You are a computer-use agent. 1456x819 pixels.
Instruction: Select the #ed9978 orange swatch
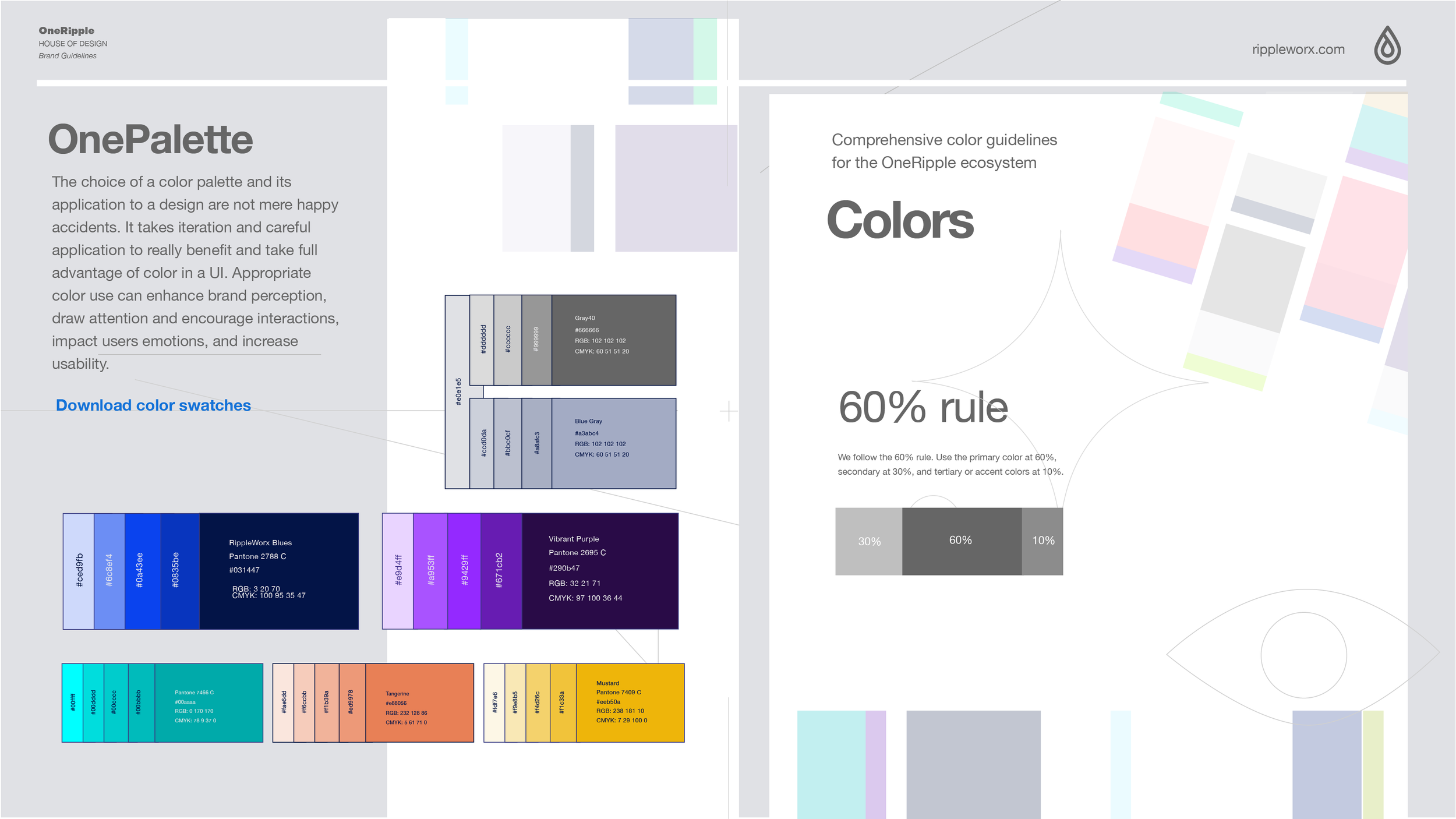(352, 702)
